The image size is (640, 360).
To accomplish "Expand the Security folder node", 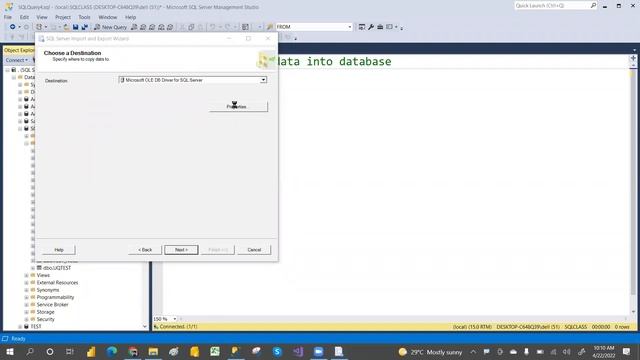I will (x=27, y=320).
